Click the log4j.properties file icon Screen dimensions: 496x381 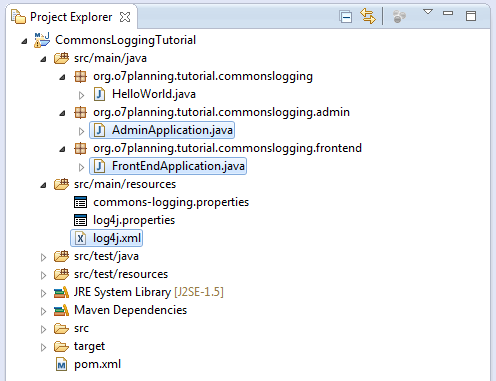point(80,220)
